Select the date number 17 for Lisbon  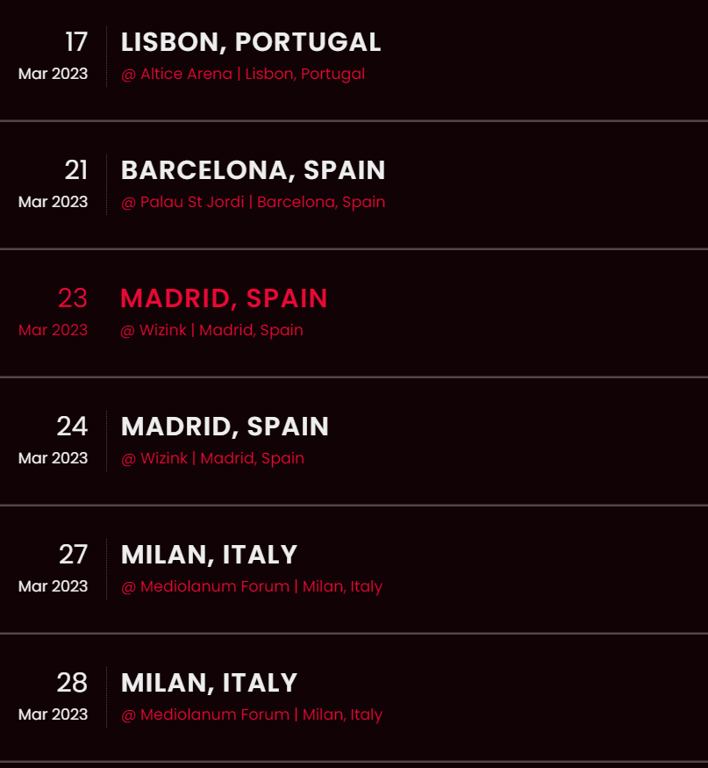point(77,42)
